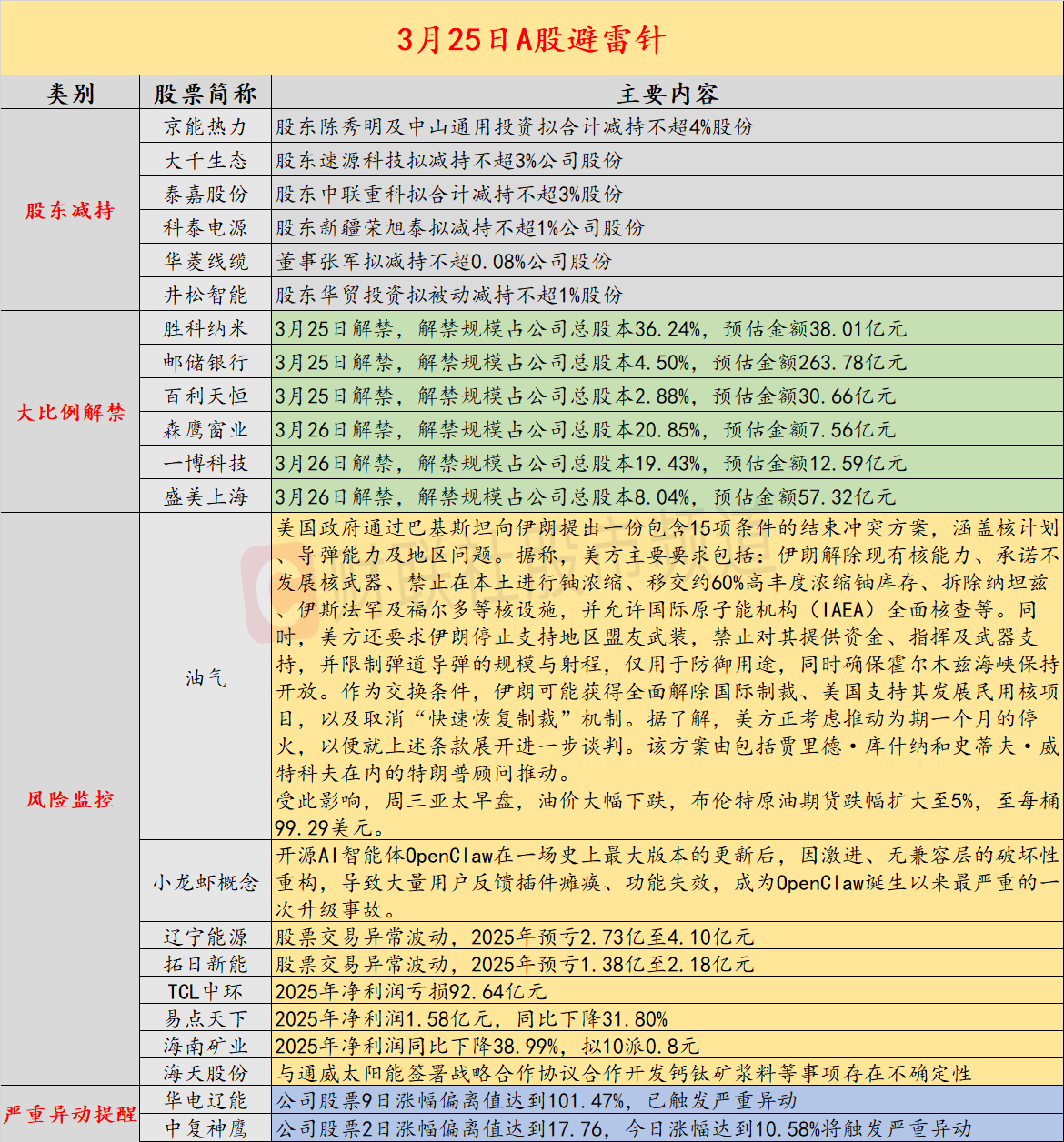Viewport: 1064px width, 1142px height.
Task: Click content '股东新疆荣旭泰拟减持不超1%公司股份'
Action: coord(460,228)
